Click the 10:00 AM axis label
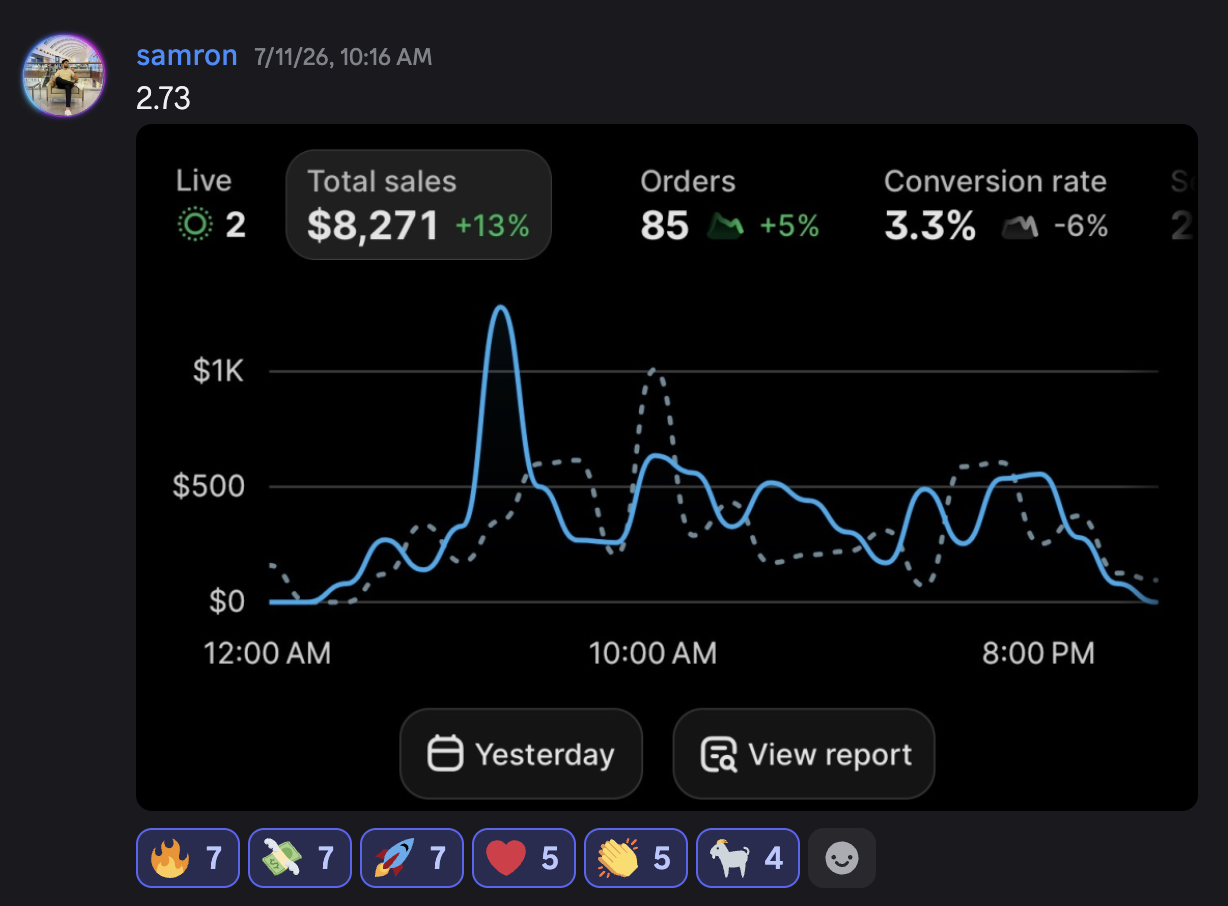 pyautogui.click(x=653, y=654)
